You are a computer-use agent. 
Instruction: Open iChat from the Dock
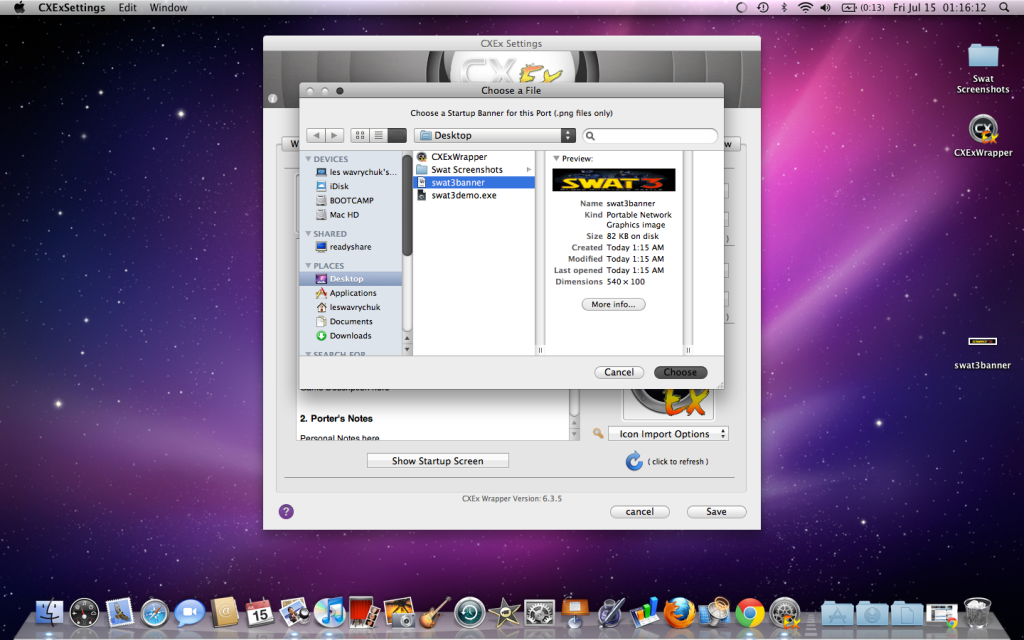pos(189,613)
